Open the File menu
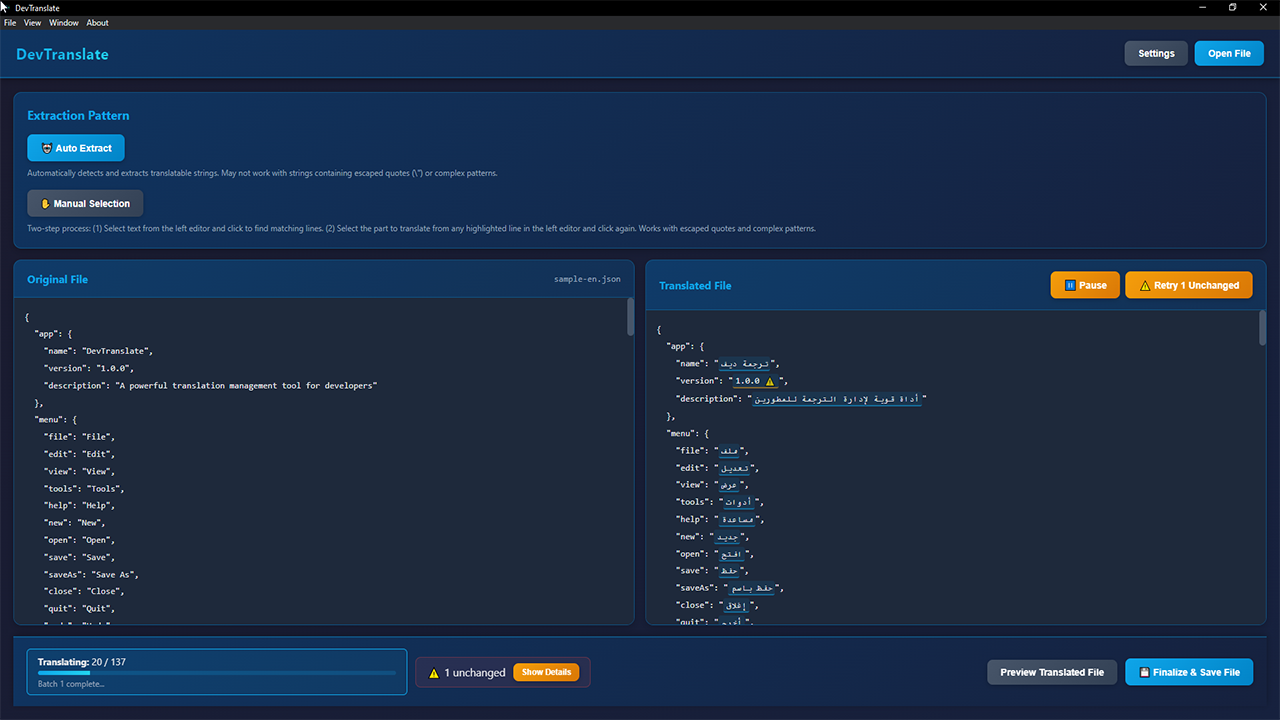 pos(10,23)
